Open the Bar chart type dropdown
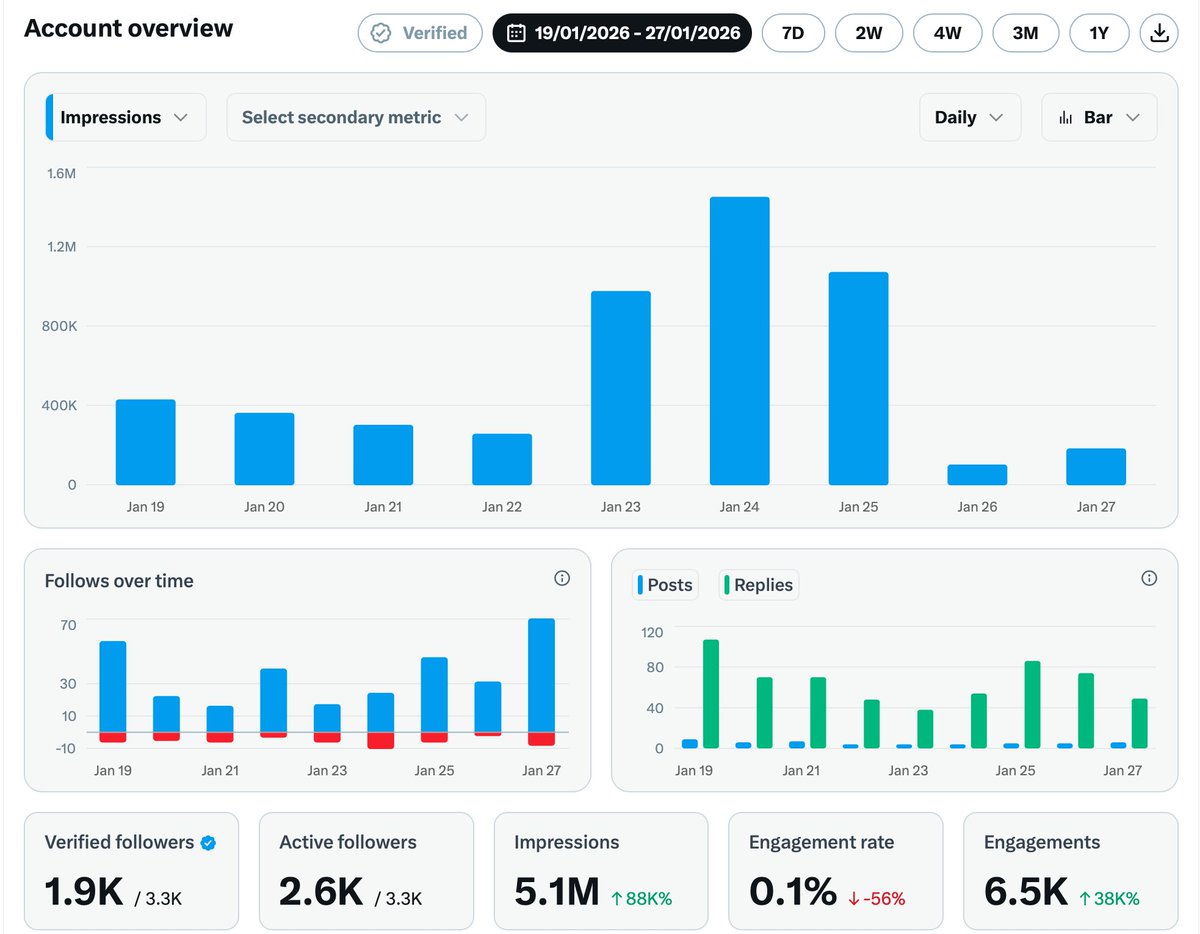The width and height of the screenshot is (1200, 934). 1099,117
